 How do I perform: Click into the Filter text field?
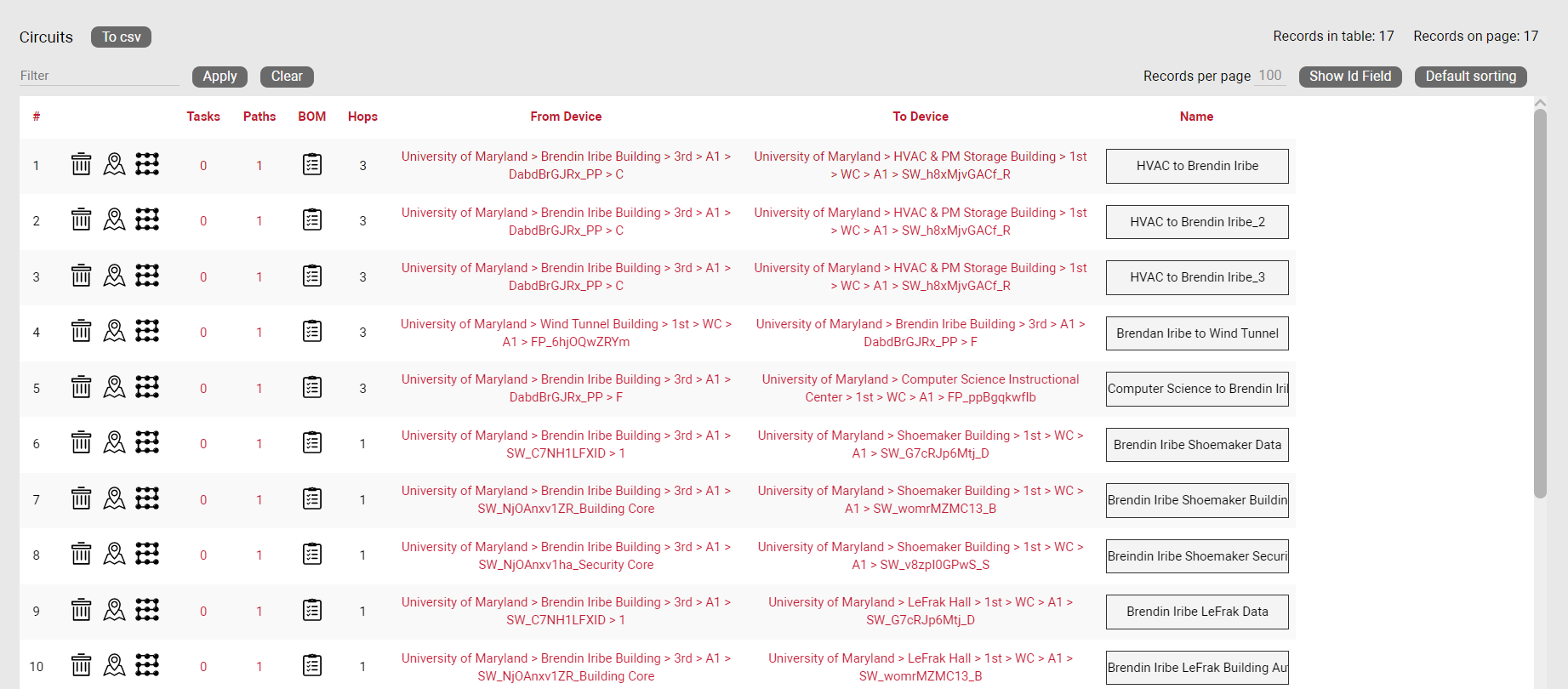pyautogui.click(x=99, y=76)
